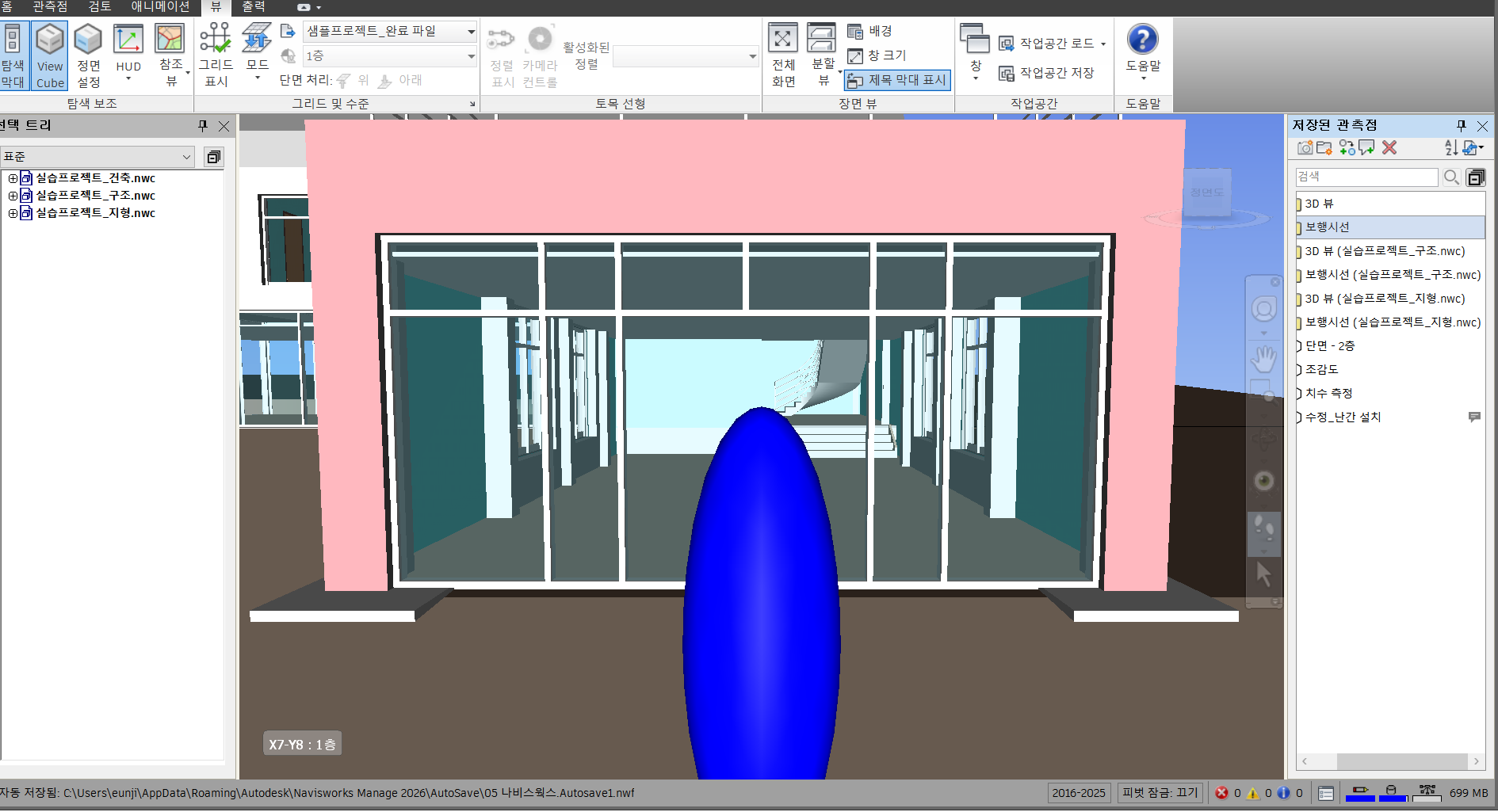Sort saved viewpoints alphabetically
The width and height of the screenshot is (1498, 812).
click(x=1450, y=148)
